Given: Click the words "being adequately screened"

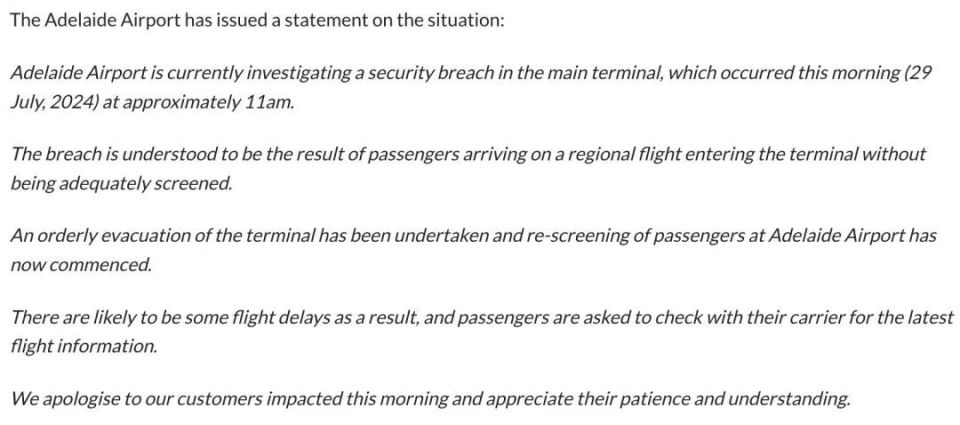Looking at the screenshot, I should [120, 182].
